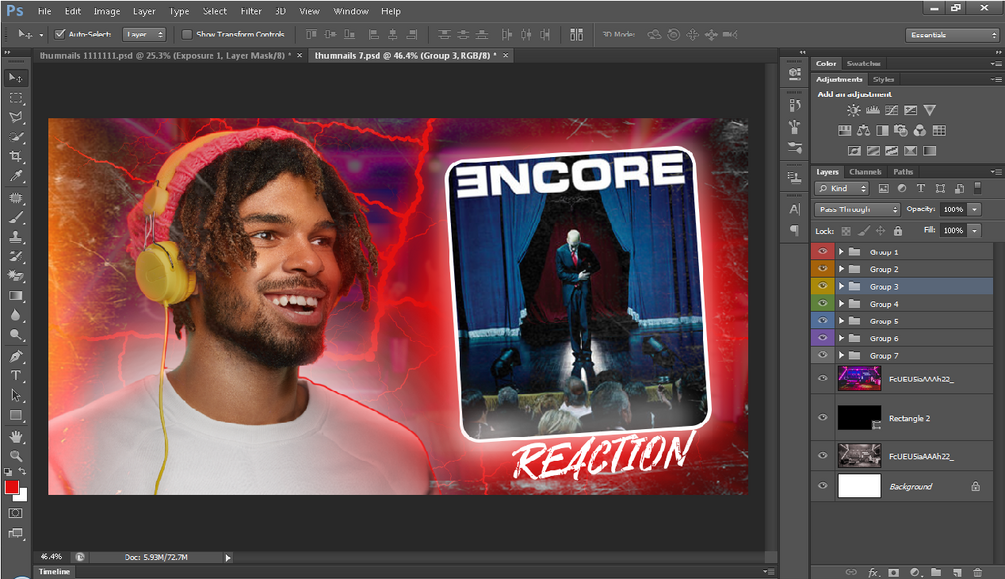
Task: Add layer mask icon
Action: [x=893, y=572]
